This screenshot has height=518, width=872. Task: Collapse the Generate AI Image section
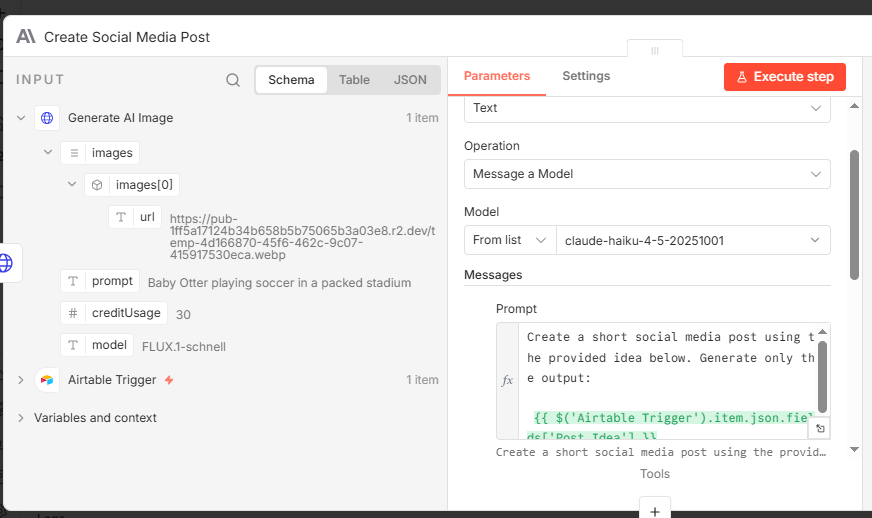coord(21,118)
